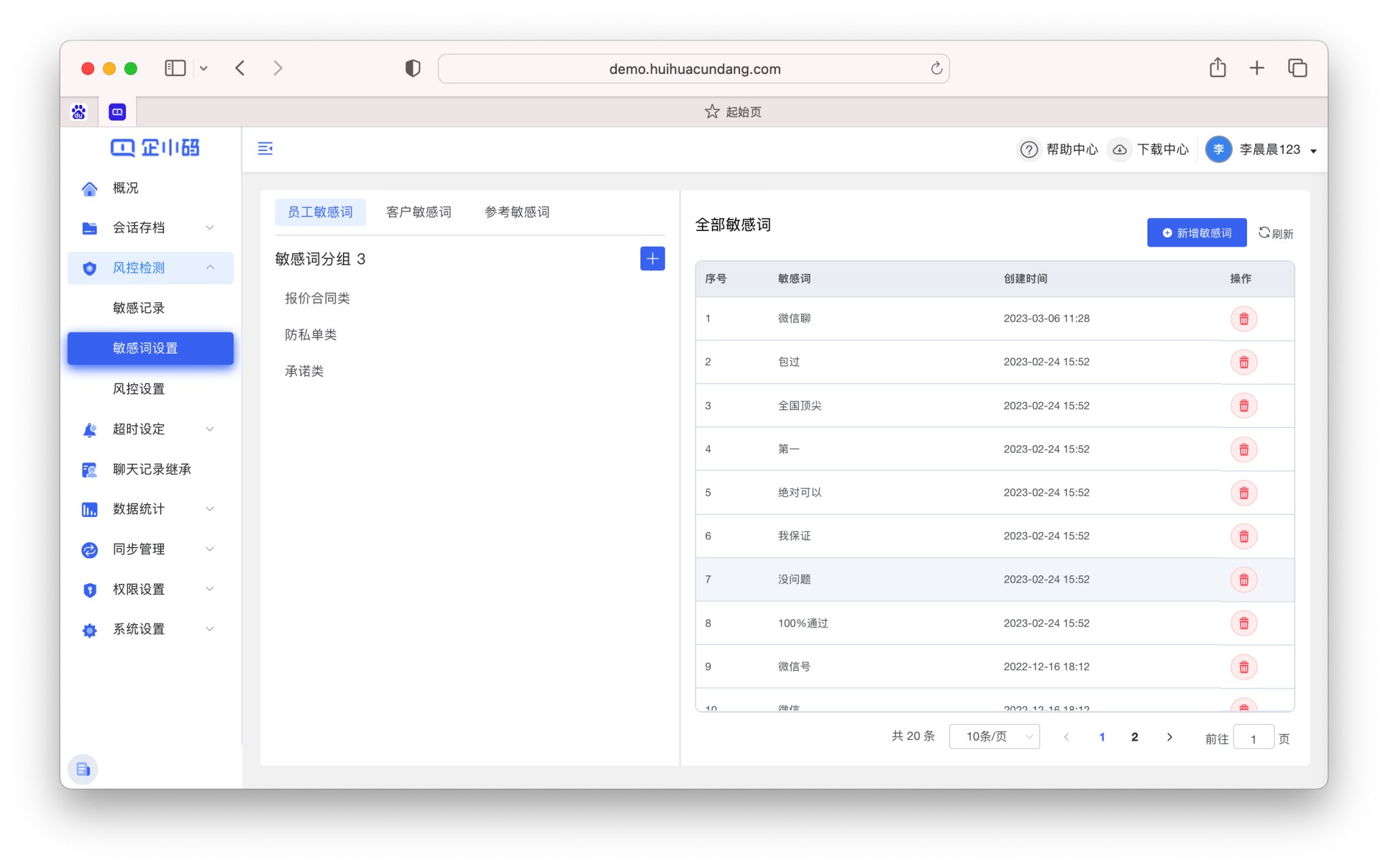Add a new sensitive word group
The image size is (1388, 868).
[x=652, y=258]
